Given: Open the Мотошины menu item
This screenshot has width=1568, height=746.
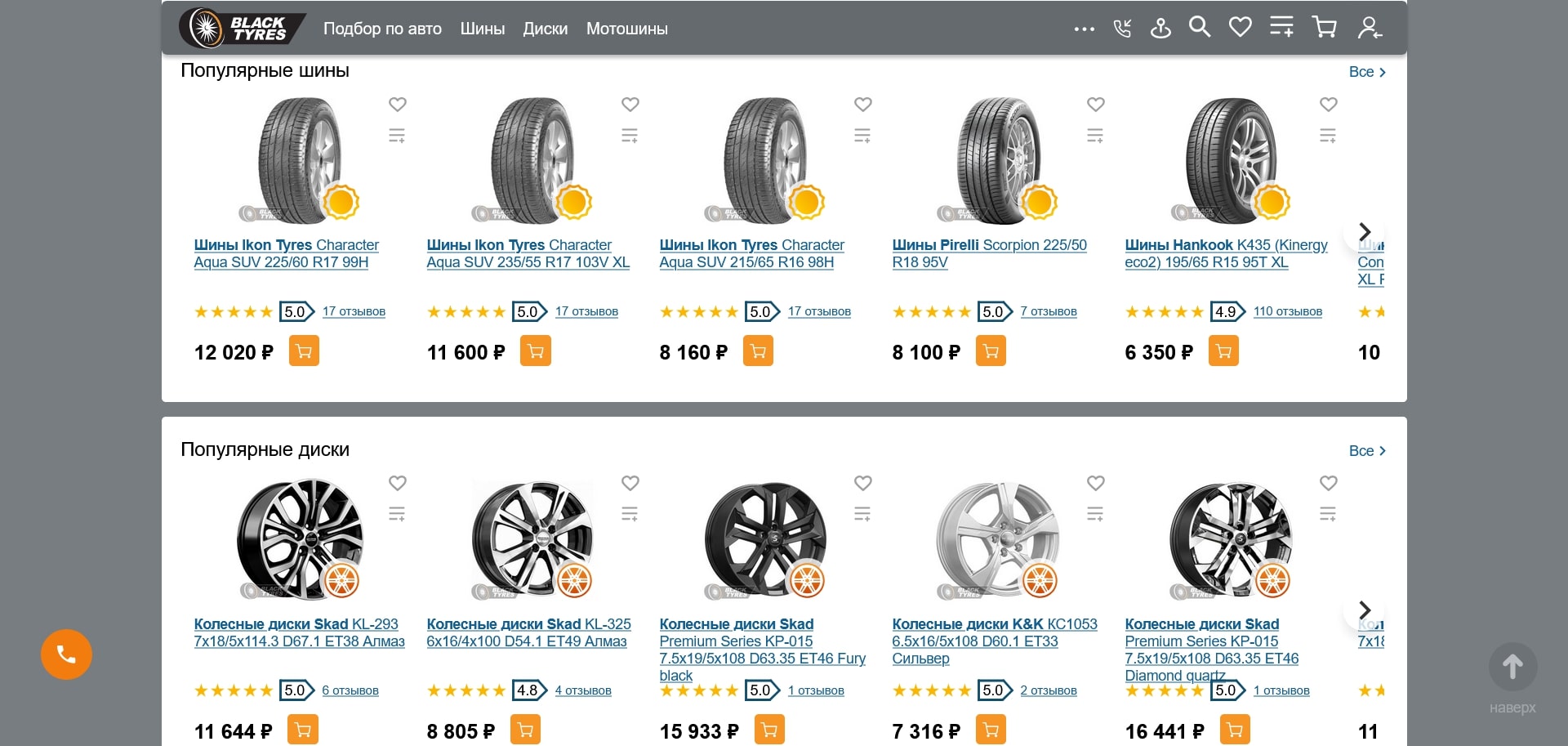Looking at the screenshot, I should click(626, 29).
